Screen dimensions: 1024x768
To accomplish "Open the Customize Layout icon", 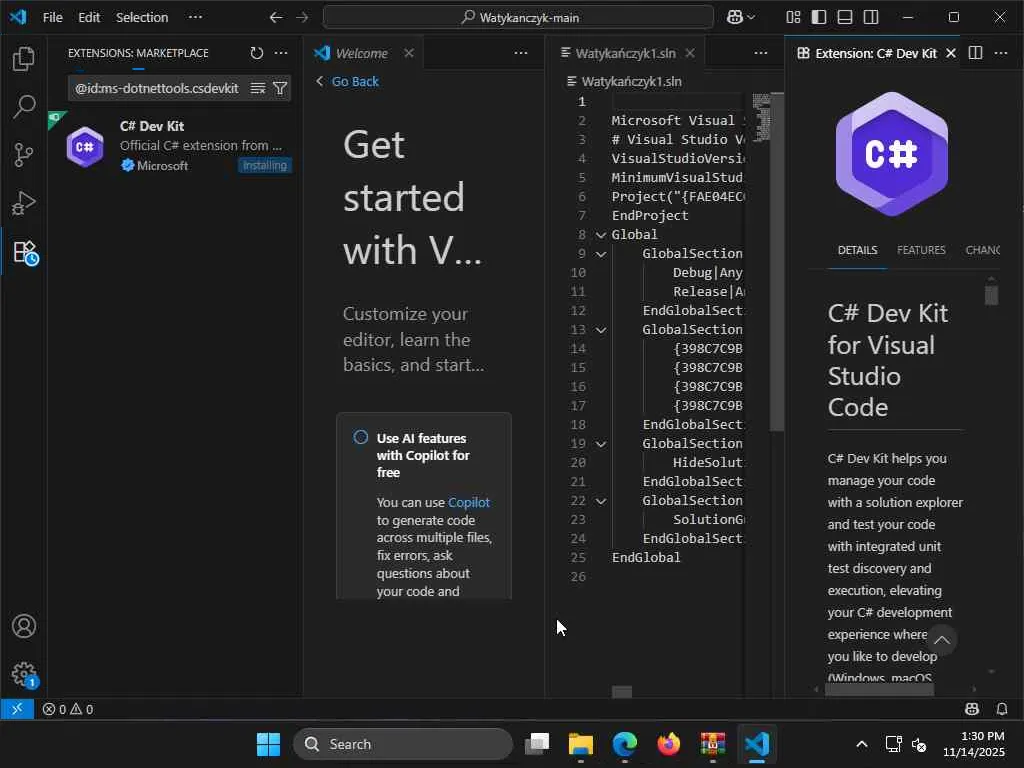I will tap(793, 18).
